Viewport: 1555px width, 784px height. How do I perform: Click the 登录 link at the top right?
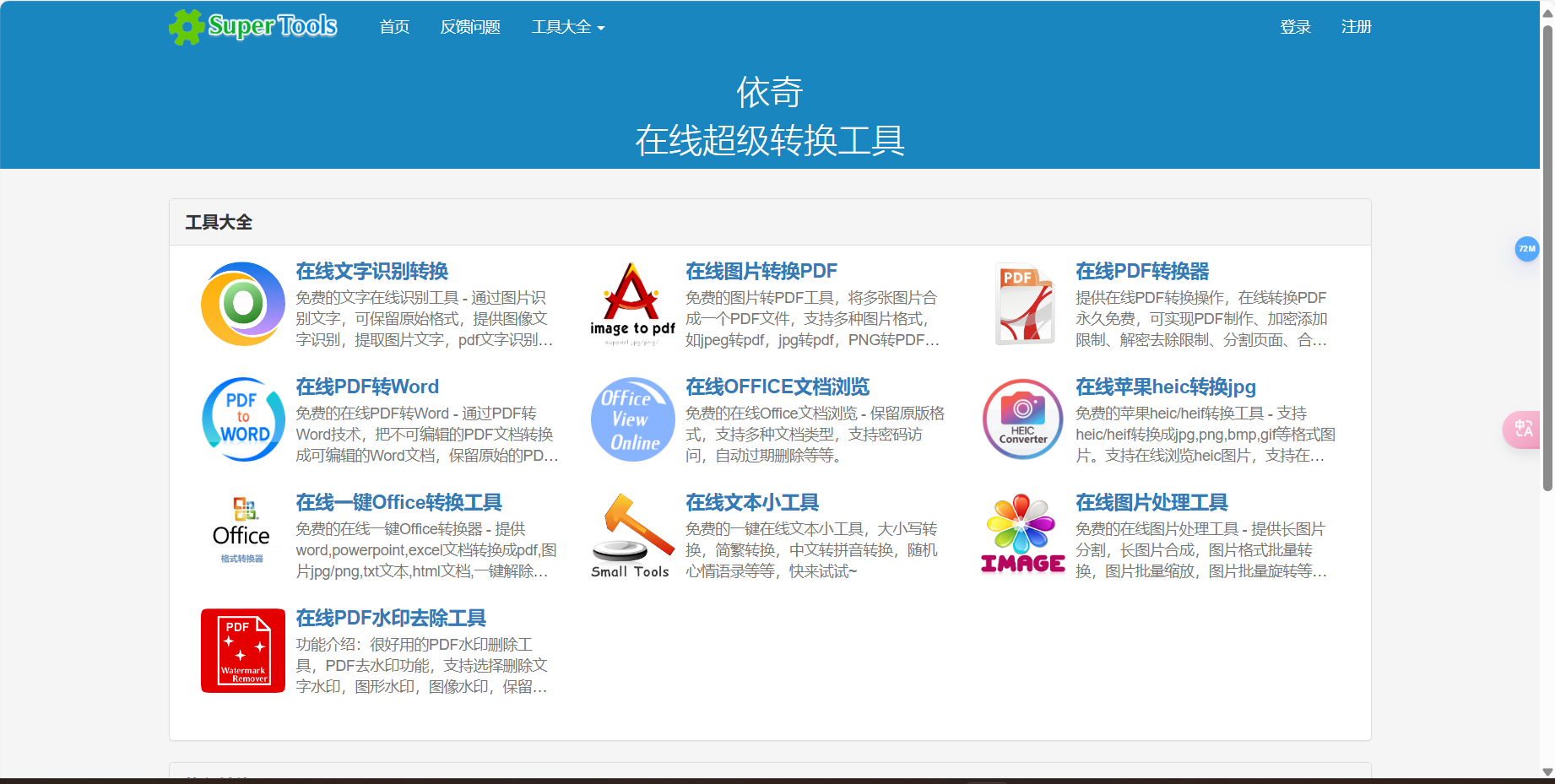pos(1295,26)
